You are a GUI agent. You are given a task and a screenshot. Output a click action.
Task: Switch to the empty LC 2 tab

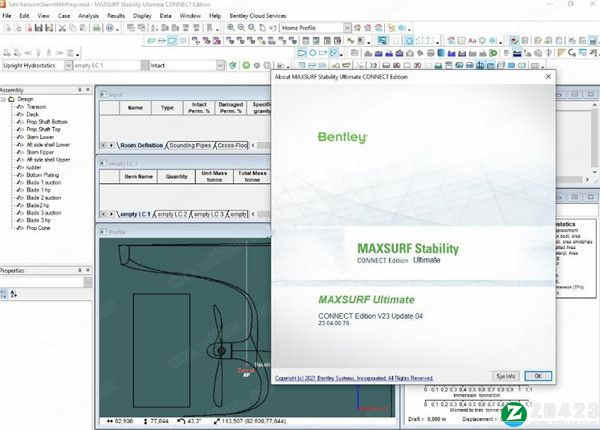click(173, 214)
